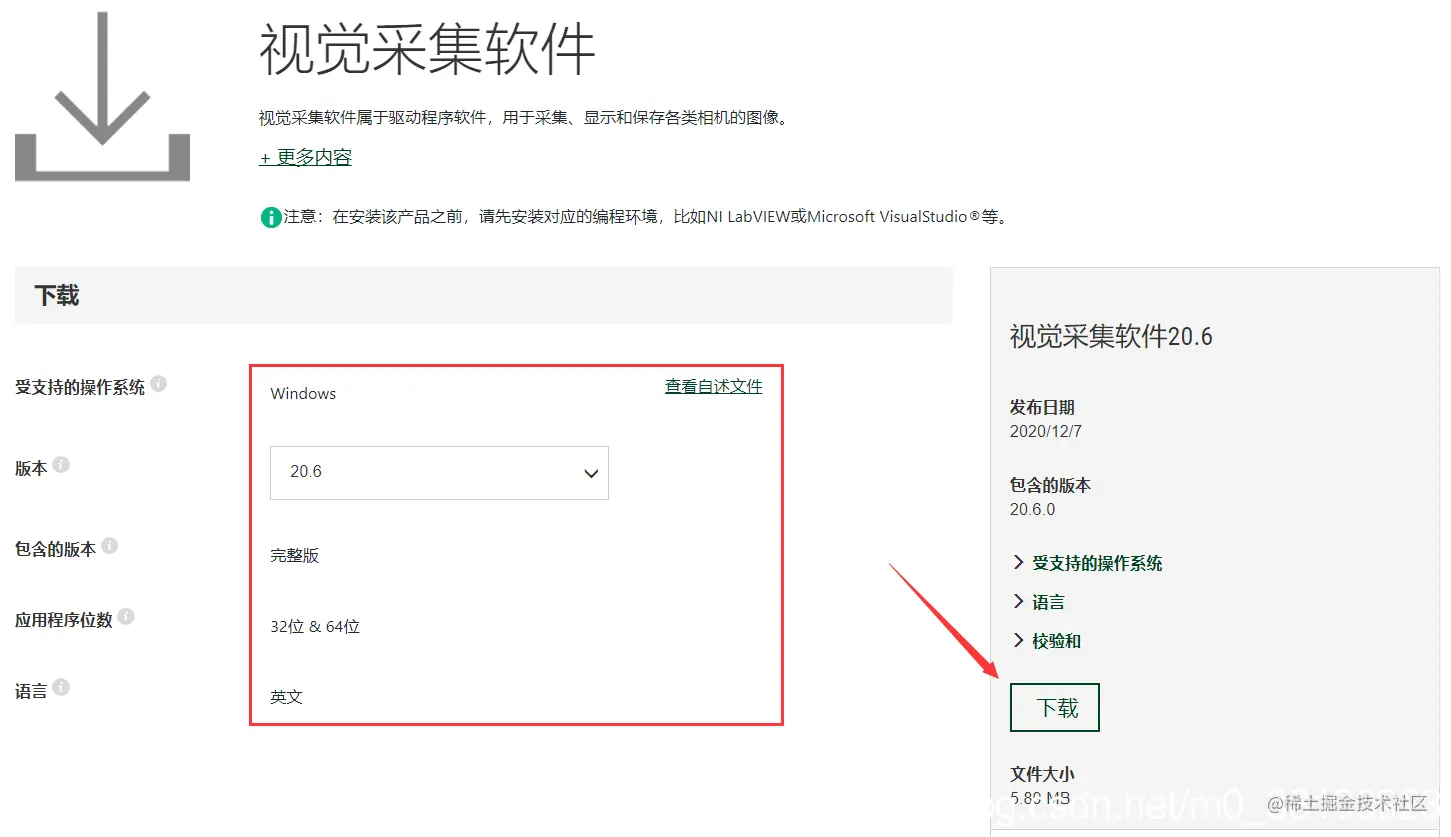The image size is (1451, 837).
Task: Click the 下载 section header
Action: 483,296
